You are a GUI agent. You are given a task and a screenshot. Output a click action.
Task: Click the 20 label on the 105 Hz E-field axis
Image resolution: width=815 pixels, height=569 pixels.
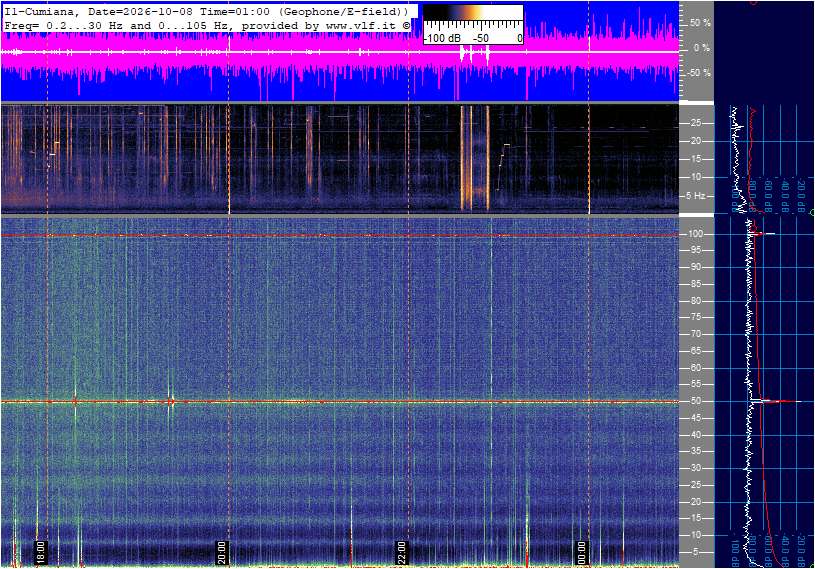coord(695,502)
